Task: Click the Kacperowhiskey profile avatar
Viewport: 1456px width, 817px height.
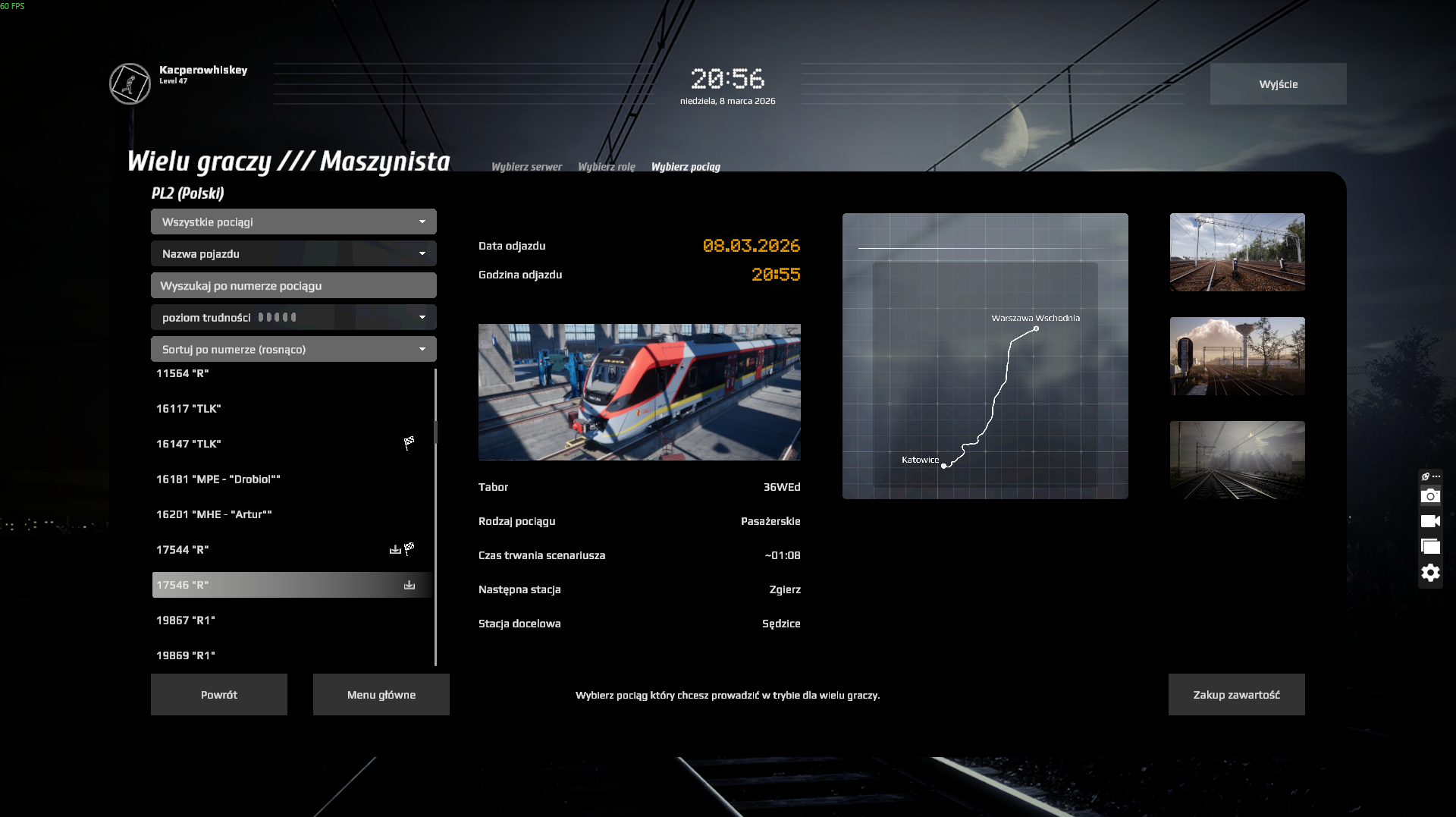Action: [130, 83]
